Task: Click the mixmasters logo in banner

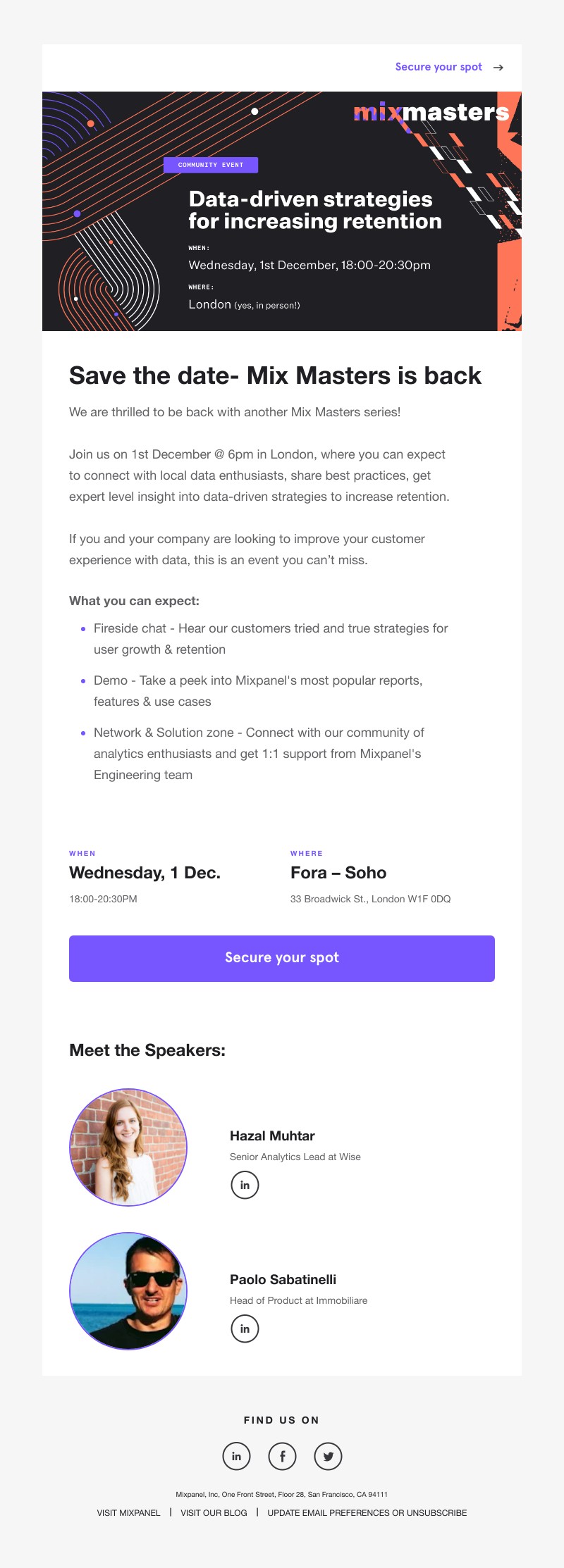Action: click(x=431, y=112)
